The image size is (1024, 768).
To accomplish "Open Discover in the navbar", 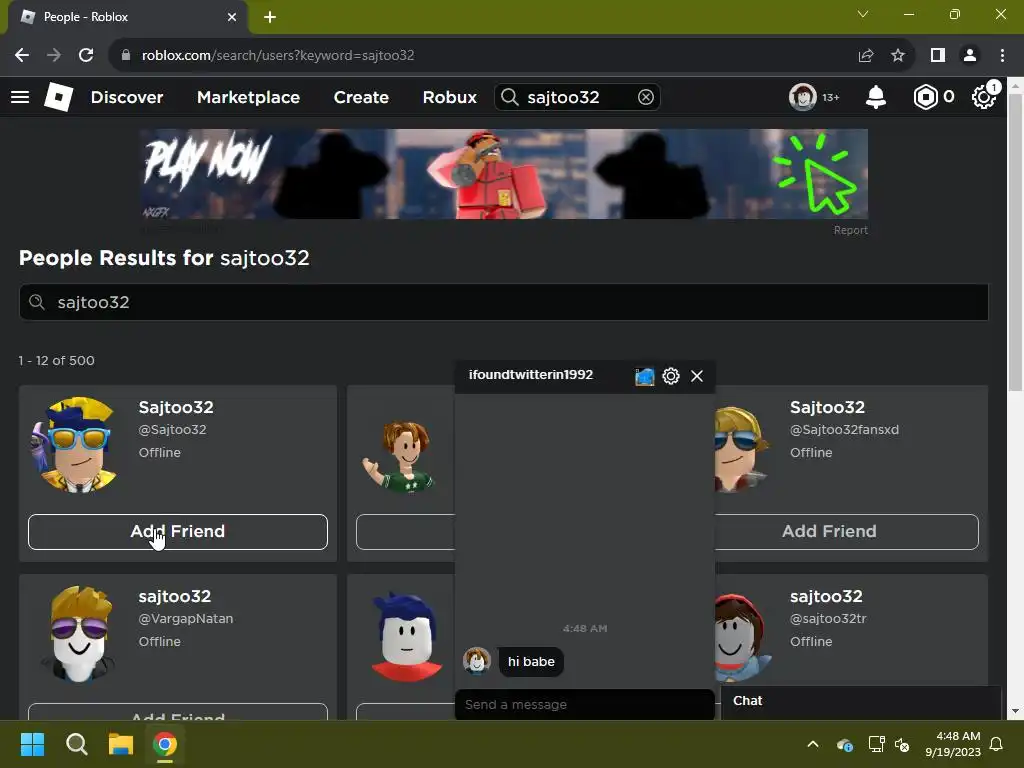I will click(x=127, y=97).
